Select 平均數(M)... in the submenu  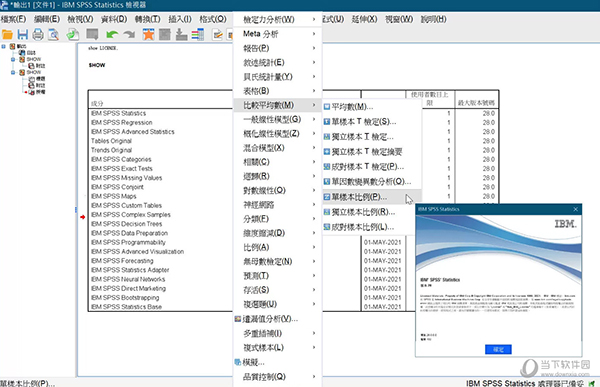click(x=372, y=107)
